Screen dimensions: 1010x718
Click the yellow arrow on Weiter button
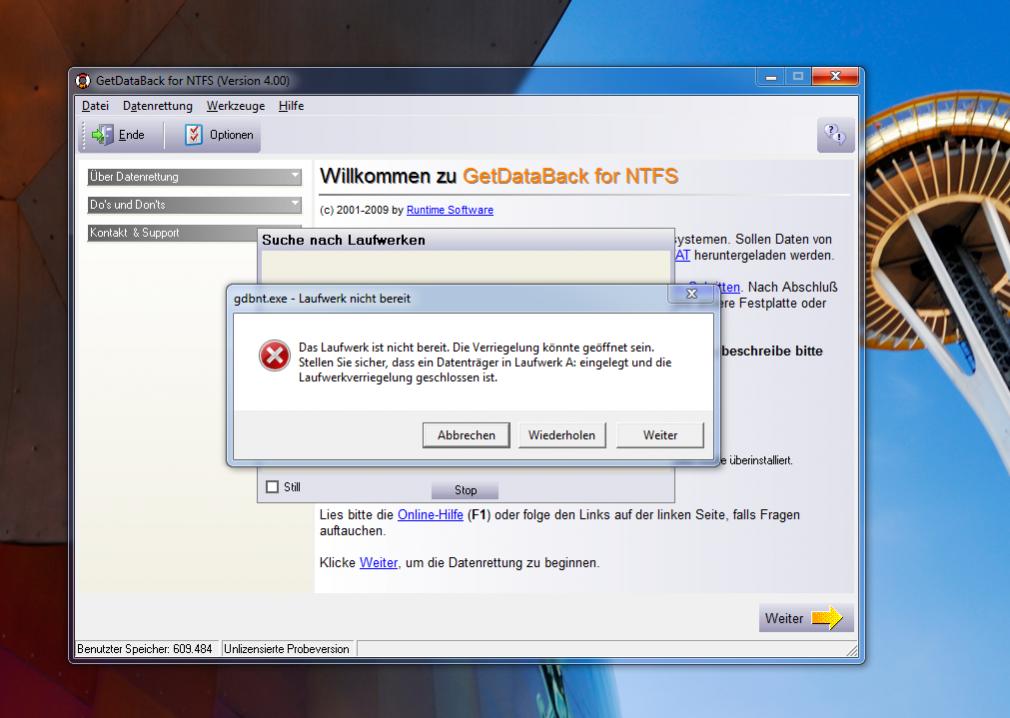pyautogui.click(x=826, y=618)
